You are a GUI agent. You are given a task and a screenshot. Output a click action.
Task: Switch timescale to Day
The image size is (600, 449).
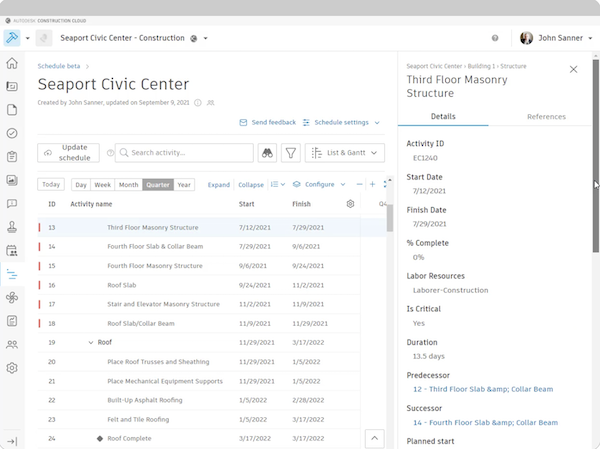click(x=81, y=185)
